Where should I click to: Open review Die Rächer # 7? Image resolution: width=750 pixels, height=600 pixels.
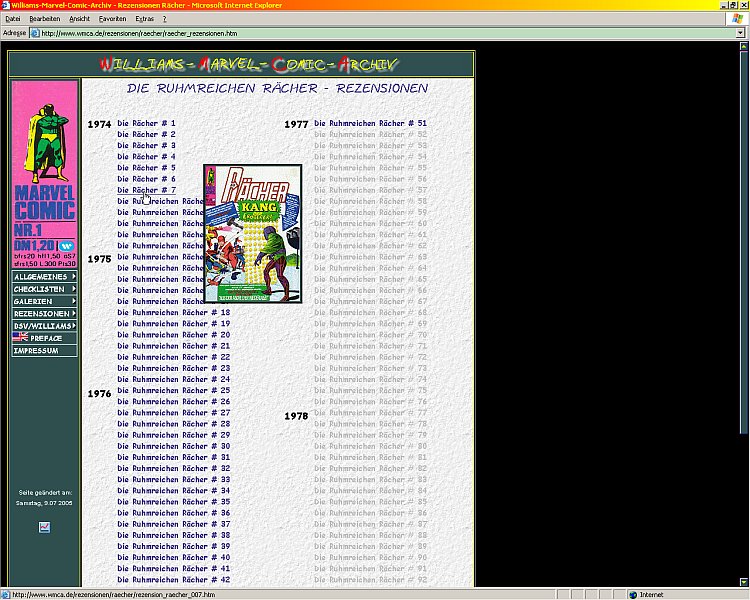point(146,190)
